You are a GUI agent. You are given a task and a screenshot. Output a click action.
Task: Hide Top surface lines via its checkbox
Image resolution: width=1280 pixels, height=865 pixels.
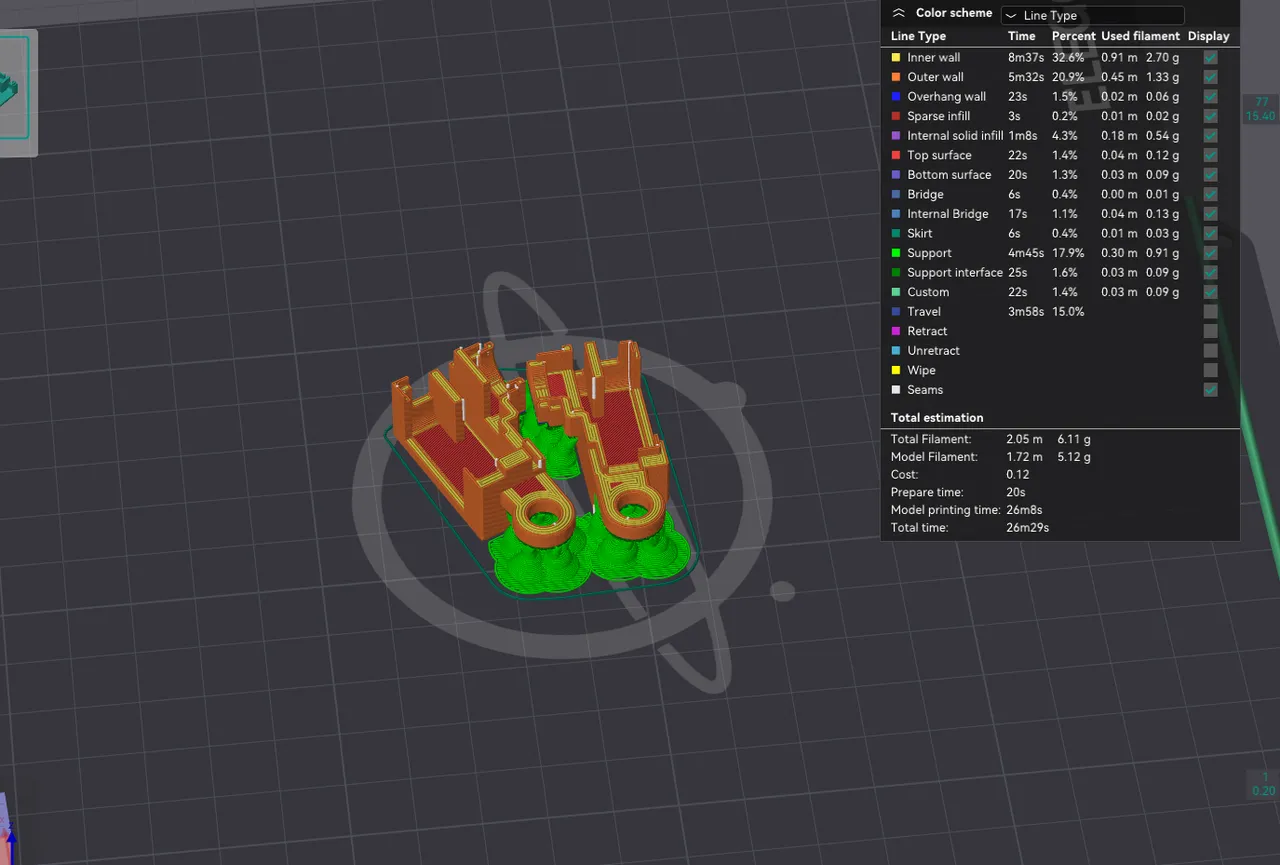click(1211, 155)
